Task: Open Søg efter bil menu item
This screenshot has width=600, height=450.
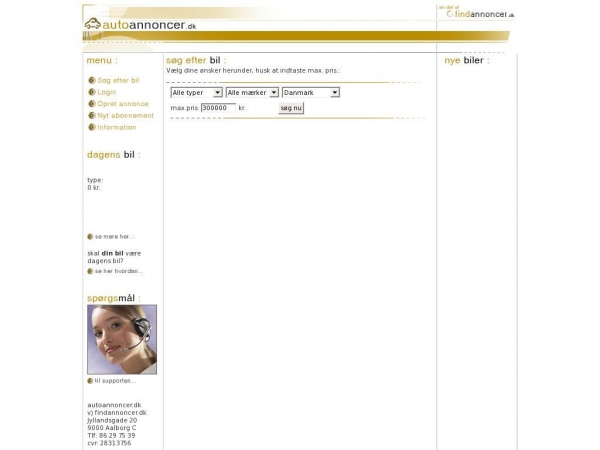Action: click(118, 80)
